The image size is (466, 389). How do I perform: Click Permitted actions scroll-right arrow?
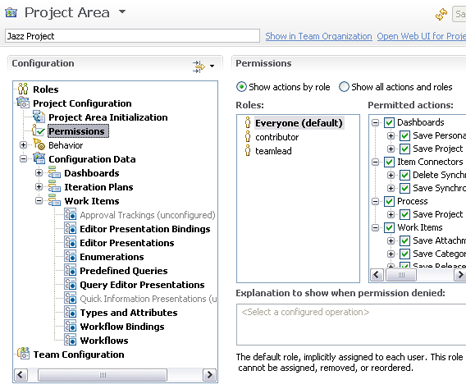click(x=460, y=275)
